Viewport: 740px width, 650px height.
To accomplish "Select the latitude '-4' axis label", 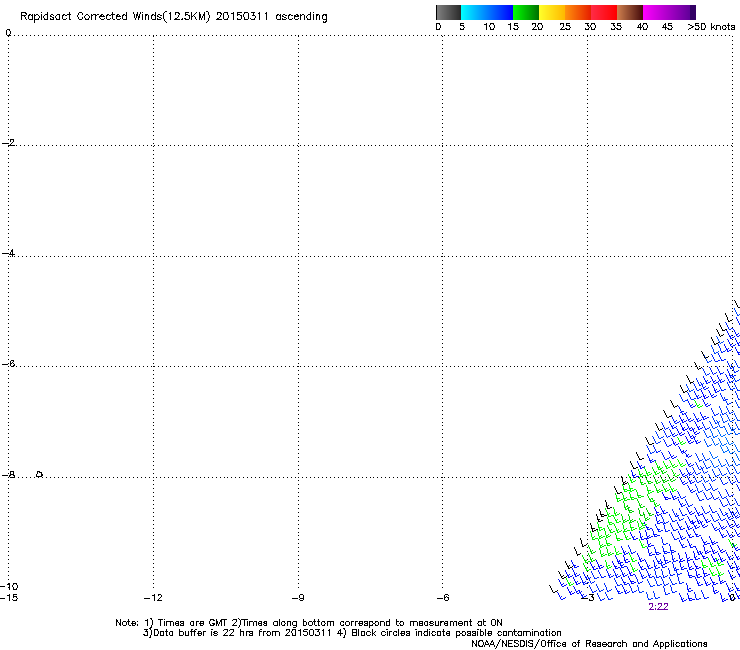I will pos(8,253).
